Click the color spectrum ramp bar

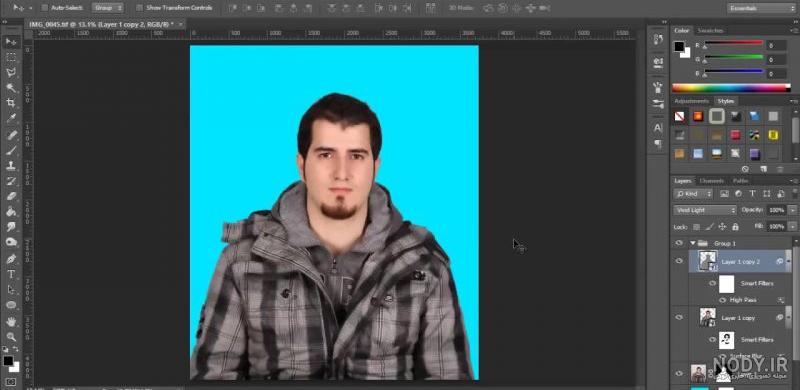point(731,88)
